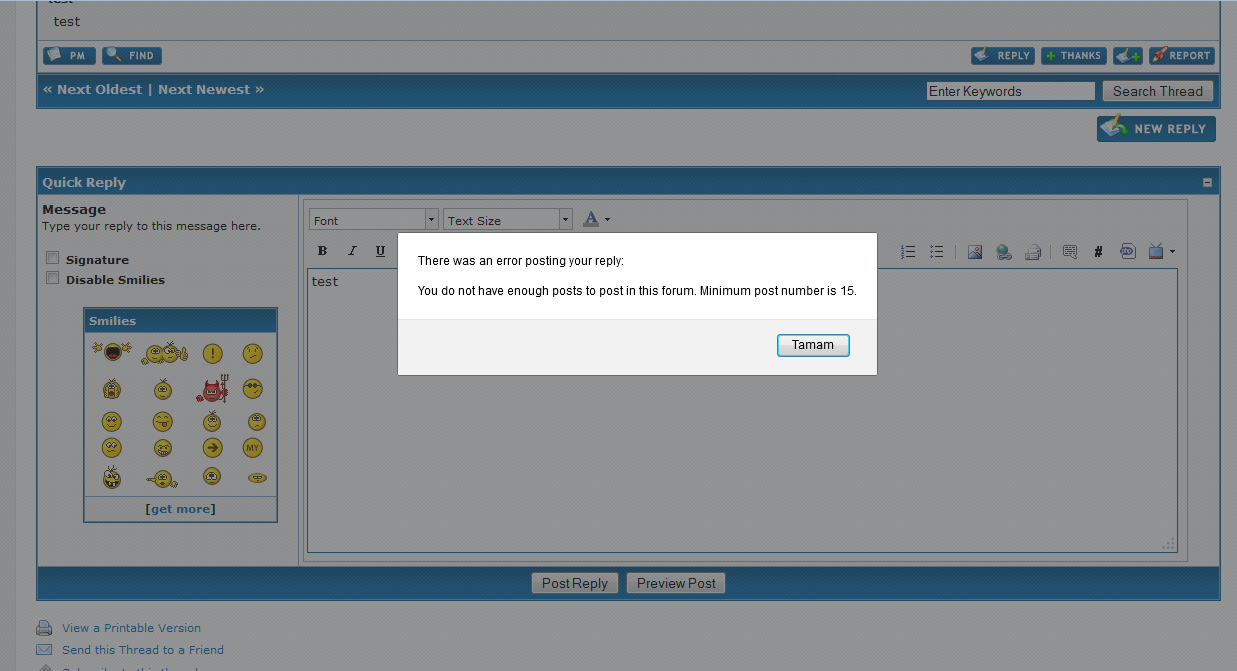Click the font color letter A icon
The width and height of the screenshot is (1237, 671).
click(x=590, y=219)
